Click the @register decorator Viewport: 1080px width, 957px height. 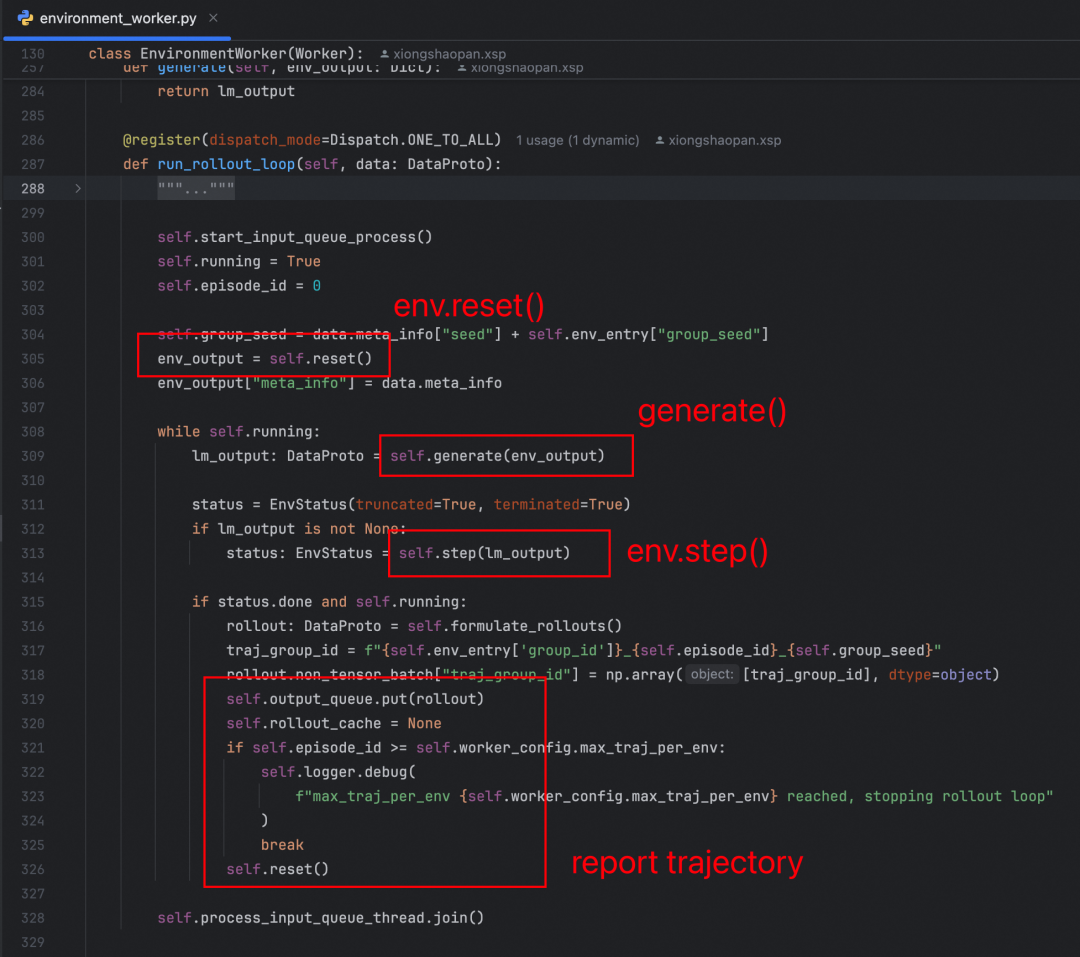[157, 140]
